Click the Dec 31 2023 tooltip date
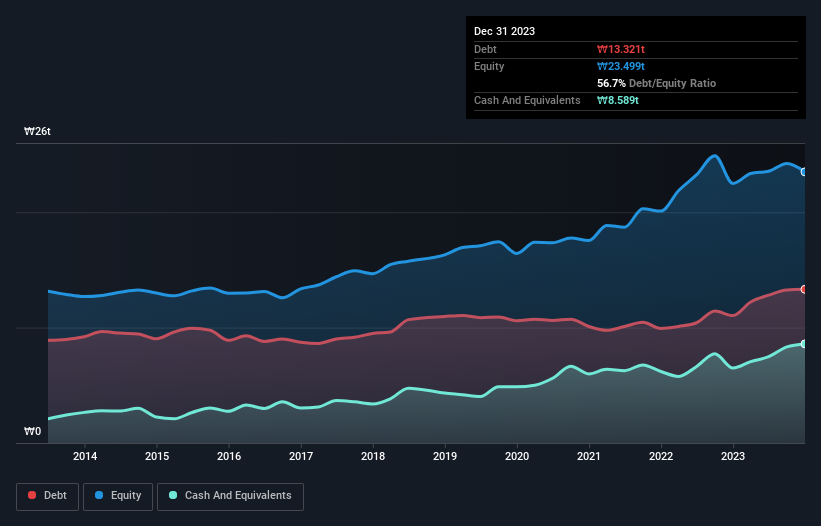The height and width of the screenshot is (526, 821). point(504,31)
